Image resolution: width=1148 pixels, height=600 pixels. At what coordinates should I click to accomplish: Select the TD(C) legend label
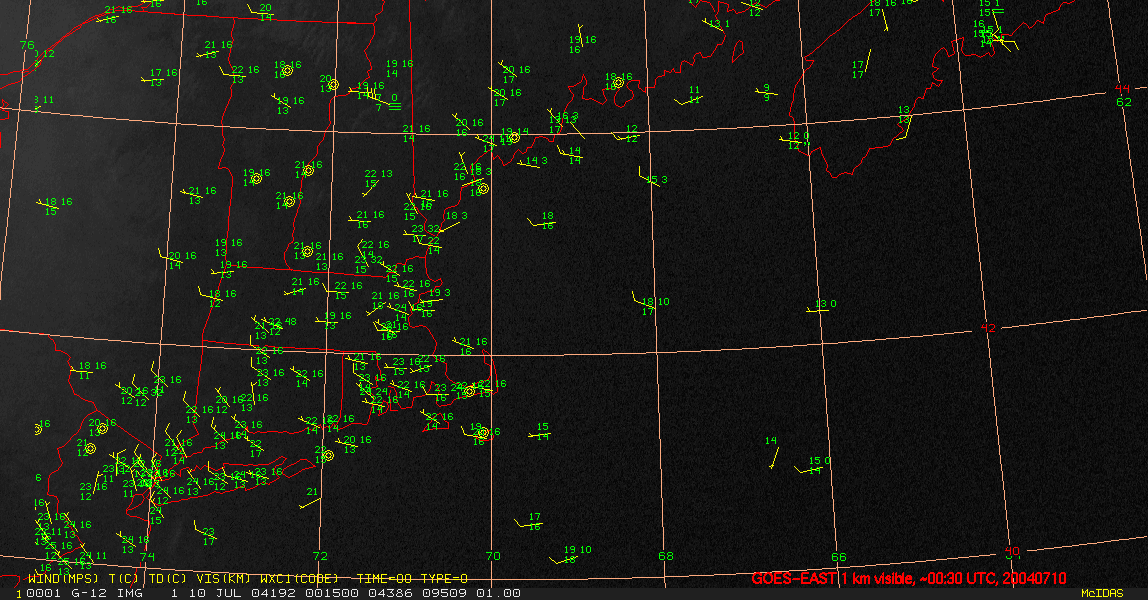coord(168,579)
